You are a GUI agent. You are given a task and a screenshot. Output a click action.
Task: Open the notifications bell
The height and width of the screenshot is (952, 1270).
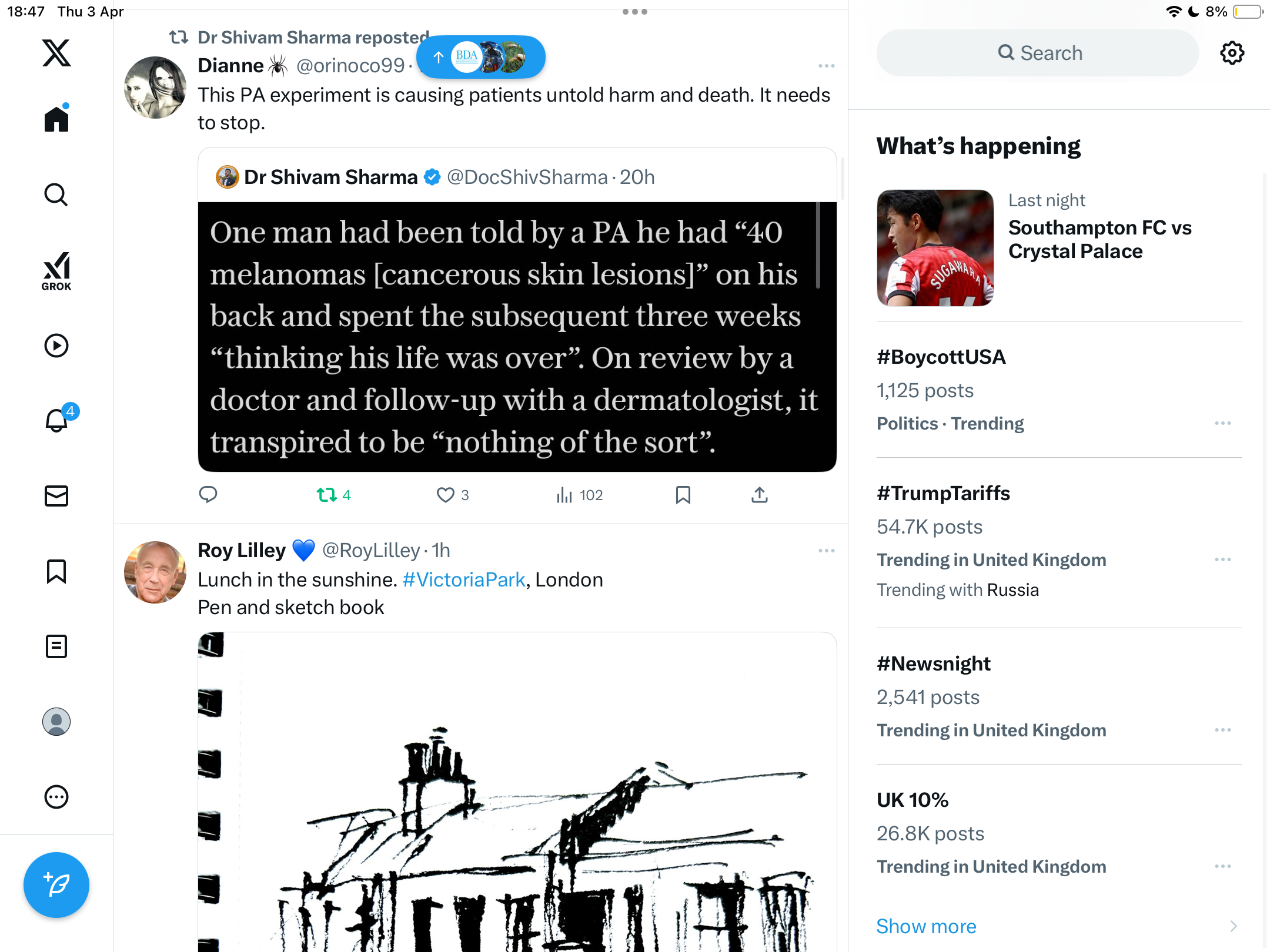[x=56, y=420]
